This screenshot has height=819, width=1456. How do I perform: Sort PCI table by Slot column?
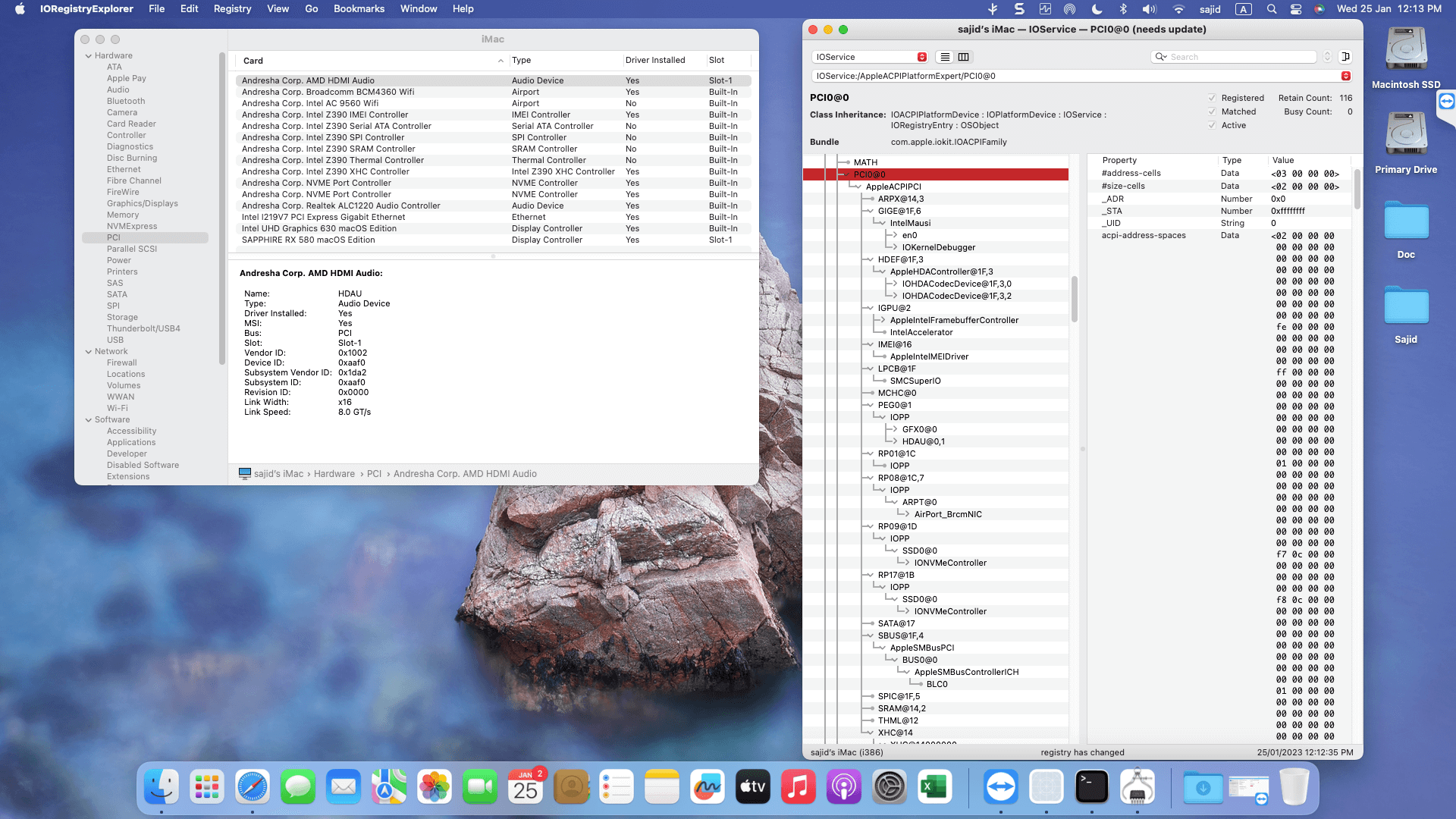(x=728, y=61)
